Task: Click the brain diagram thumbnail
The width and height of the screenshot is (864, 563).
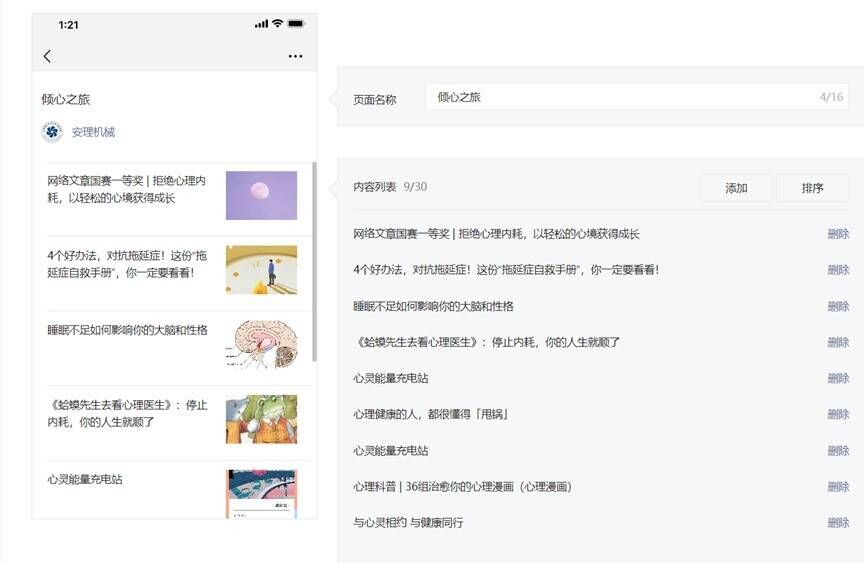Action: pos(261,344)
